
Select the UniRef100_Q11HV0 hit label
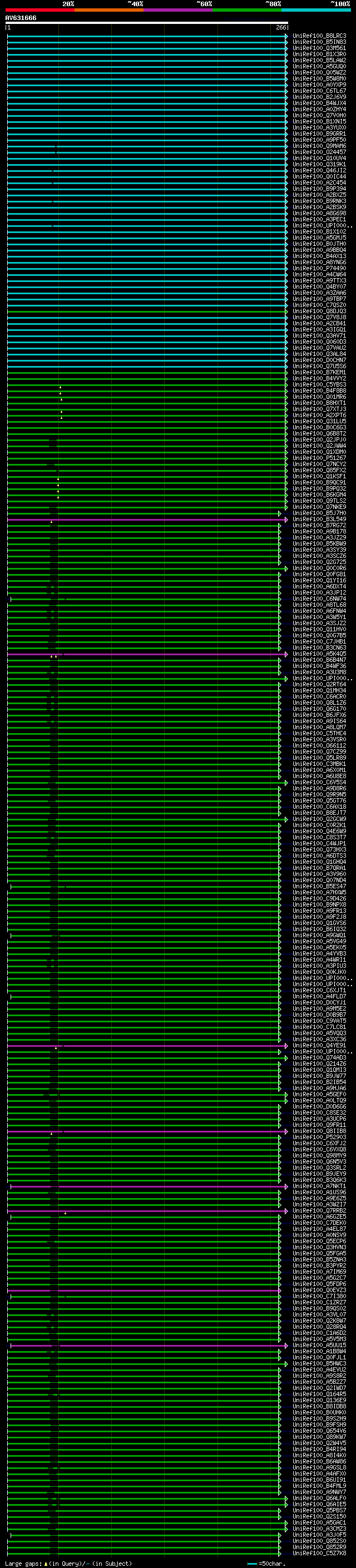point(319,630)
